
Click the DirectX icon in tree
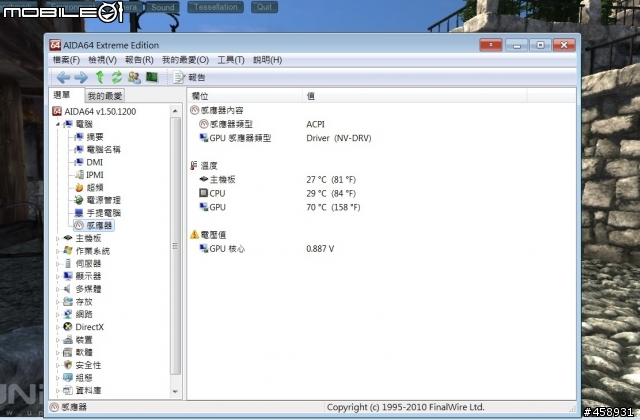[68, 327]
